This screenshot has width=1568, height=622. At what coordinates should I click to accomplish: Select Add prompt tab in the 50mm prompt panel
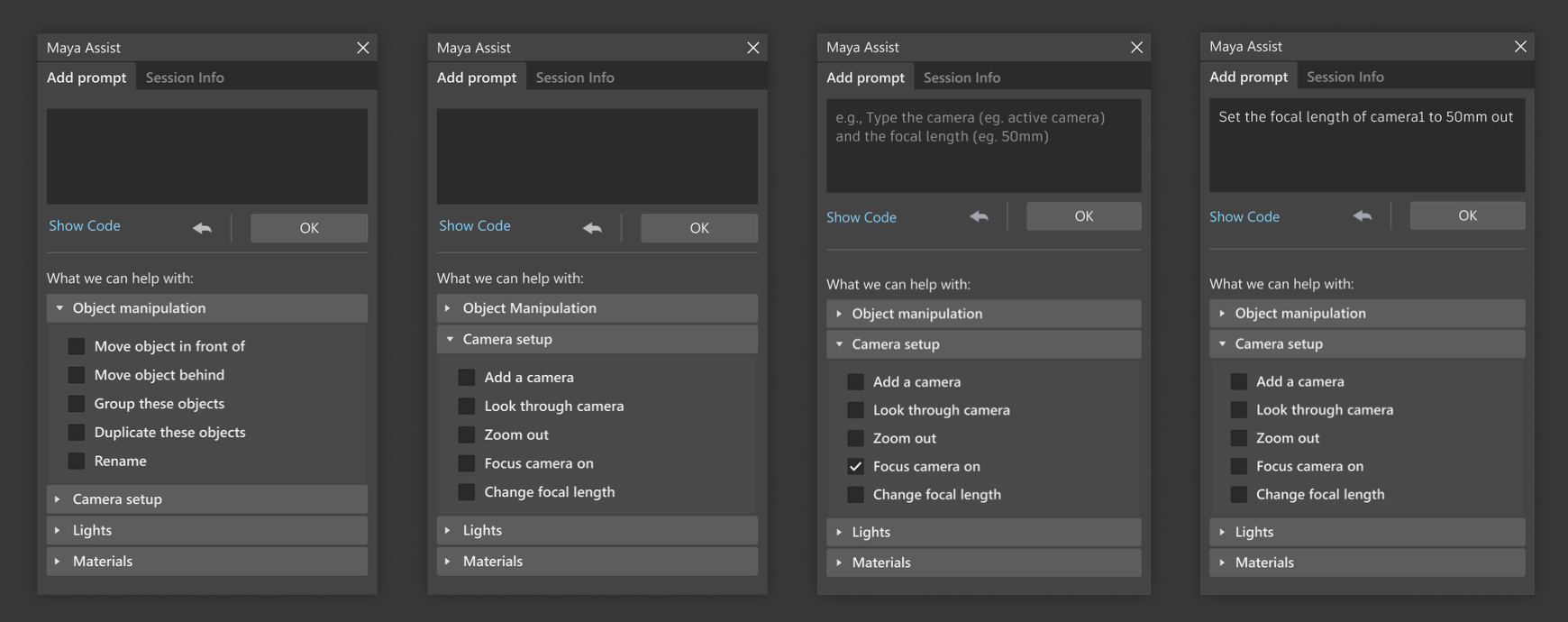point(1248,77)
